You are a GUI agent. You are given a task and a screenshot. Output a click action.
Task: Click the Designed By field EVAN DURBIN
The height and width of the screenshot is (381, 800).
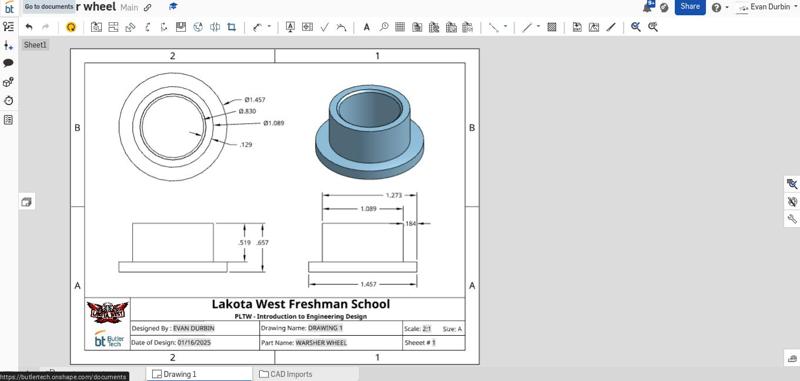[194, 328]
